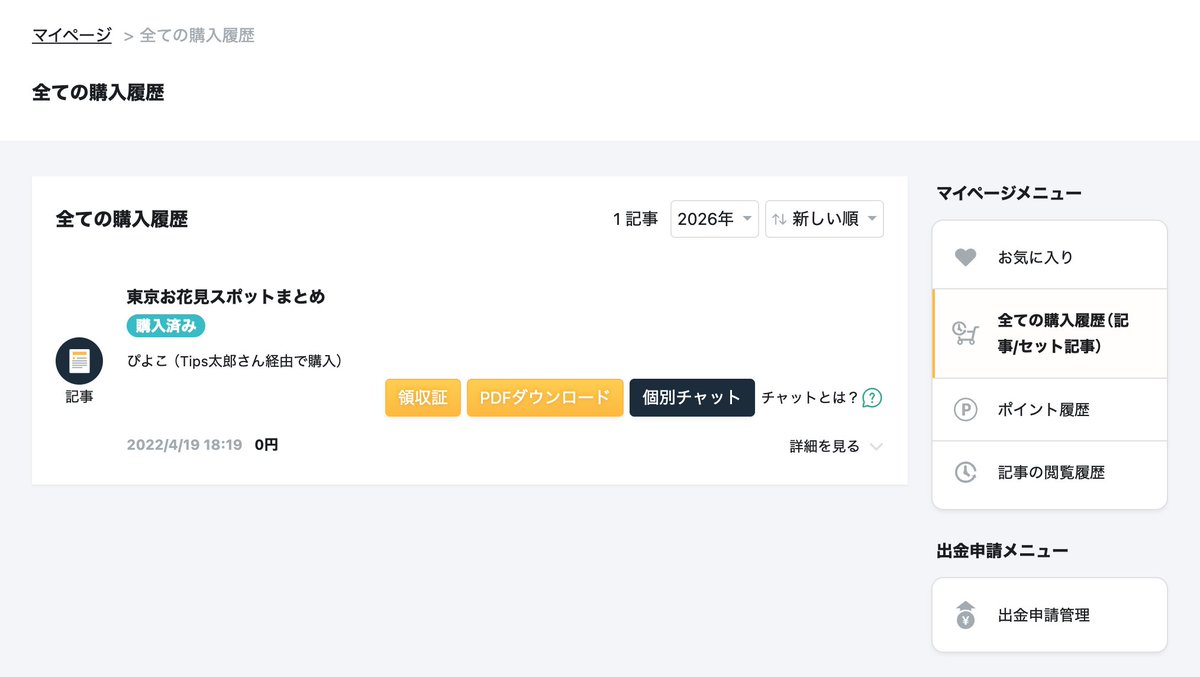Viewport: 1200px width, 677px height.
Task: Select 記事の閲覧履歴 menu entry
Action: [1049, 472]
